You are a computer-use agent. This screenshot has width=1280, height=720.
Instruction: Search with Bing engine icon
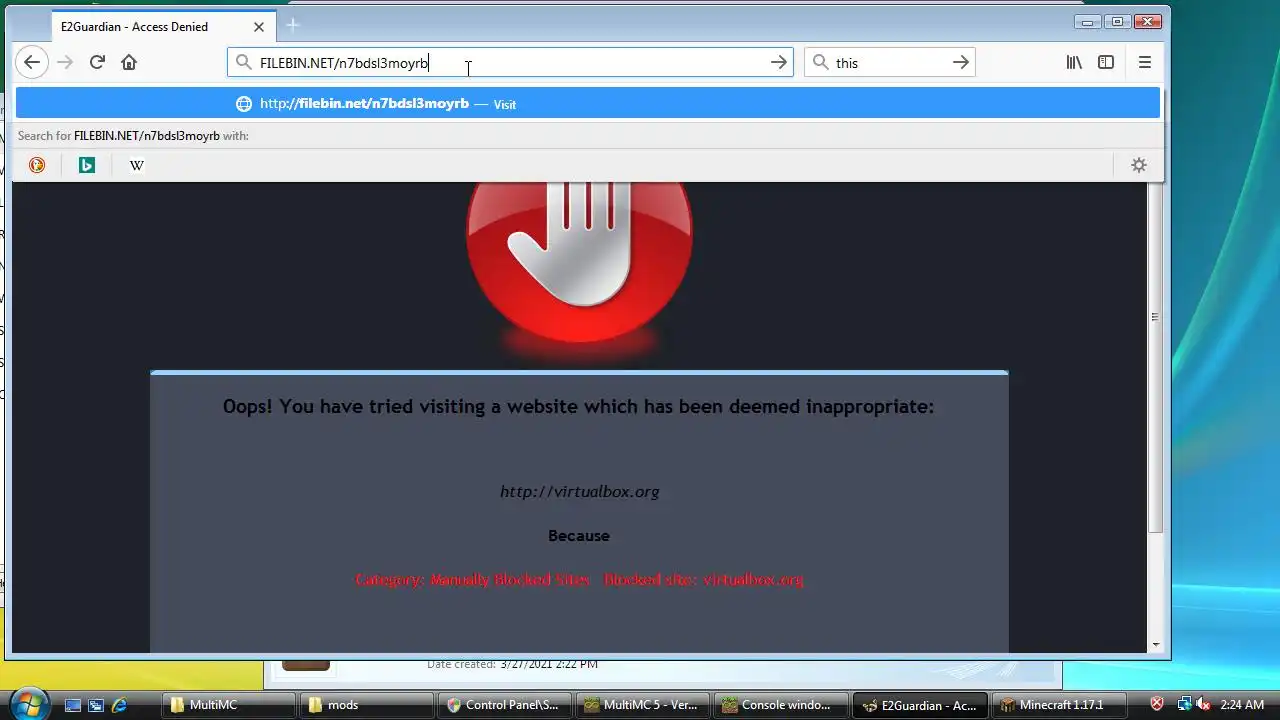coord(87,165)
